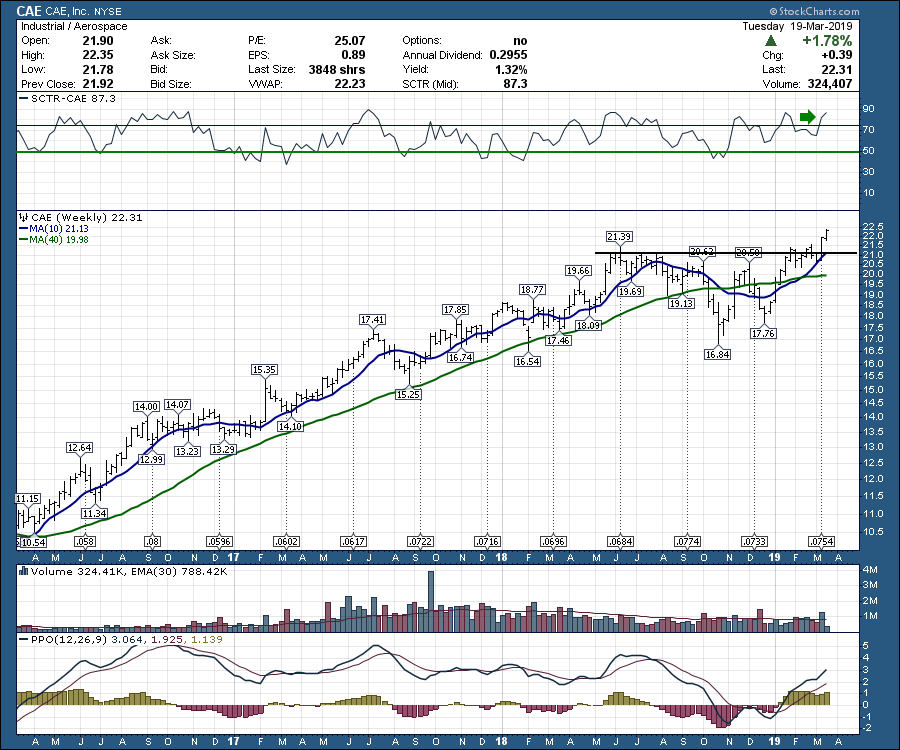Viewport: 900px width, 750px height.
Task: Click the 18.77 high price label
Action: tap(532, 290)
